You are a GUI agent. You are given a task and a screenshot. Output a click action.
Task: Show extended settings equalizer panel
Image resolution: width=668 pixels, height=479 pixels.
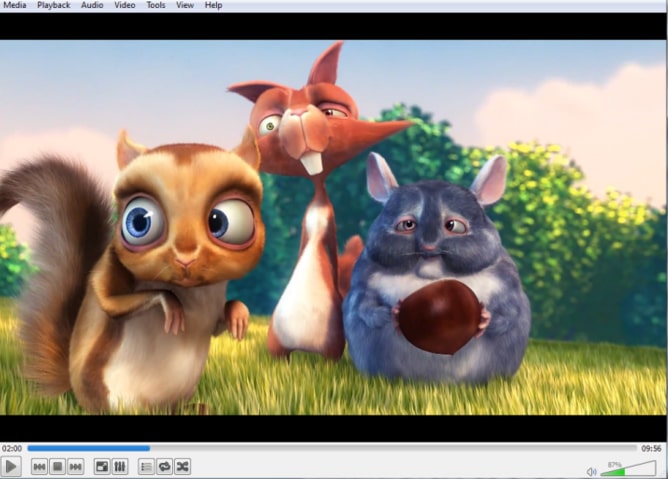120,467
